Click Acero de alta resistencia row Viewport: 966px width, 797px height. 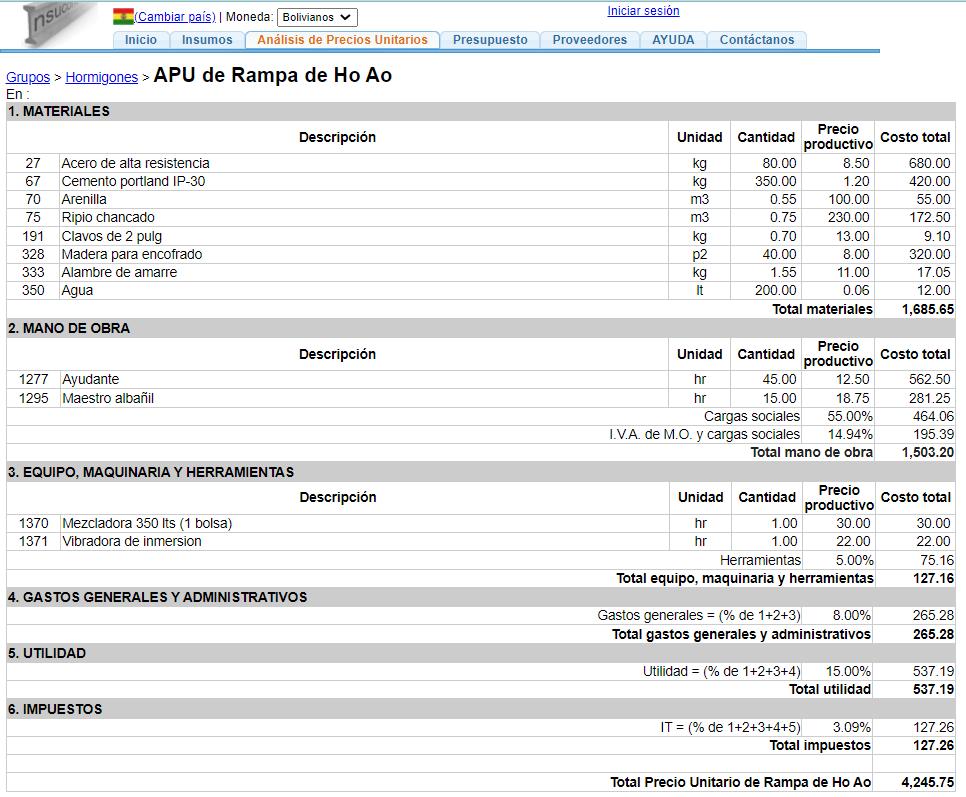pos(481,163)
